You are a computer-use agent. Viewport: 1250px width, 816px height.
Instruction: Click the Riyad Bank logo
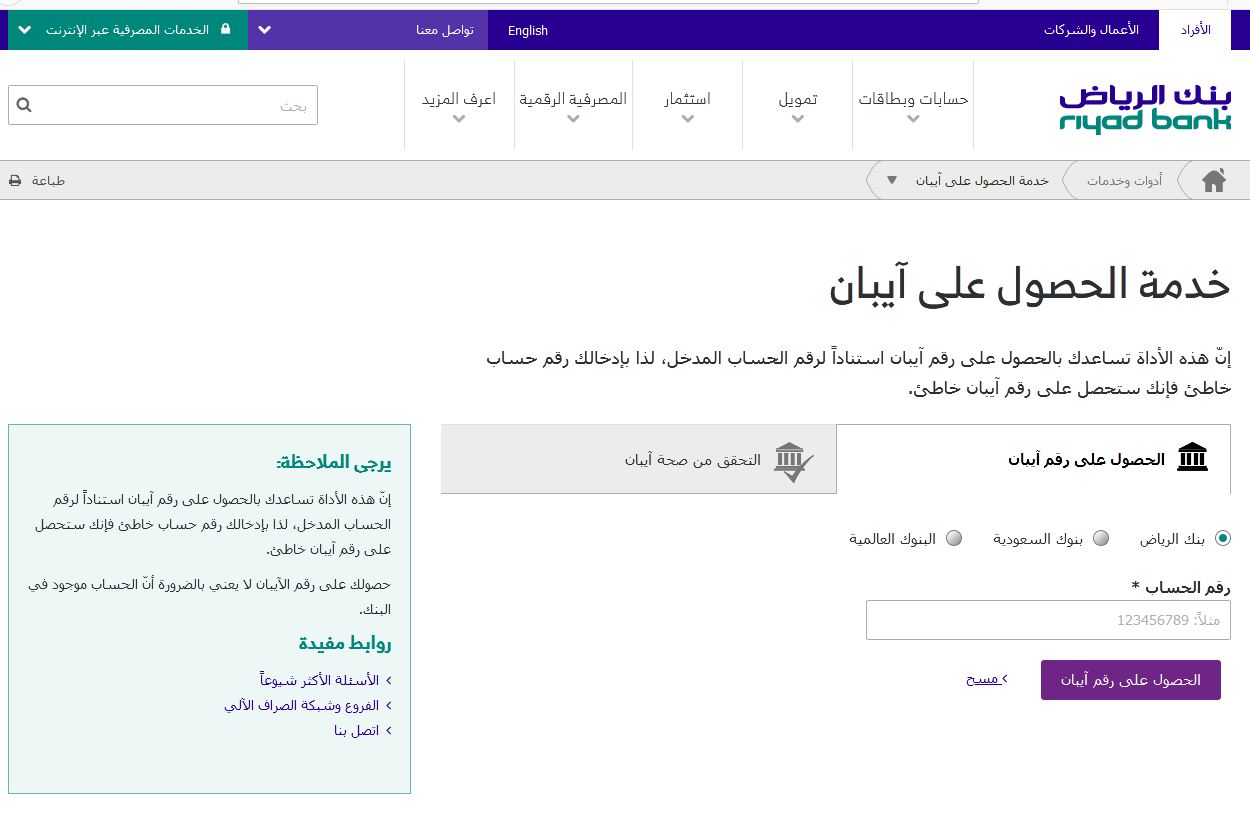tap(1144, 107)
